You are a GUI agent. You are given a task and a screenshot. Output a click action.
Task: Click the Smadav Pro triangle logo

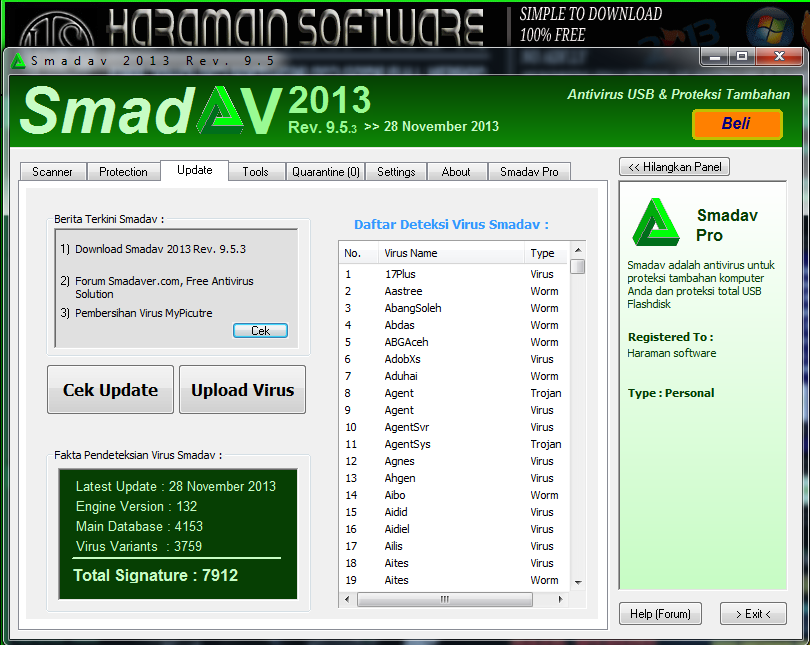click(x=656, y=223)
